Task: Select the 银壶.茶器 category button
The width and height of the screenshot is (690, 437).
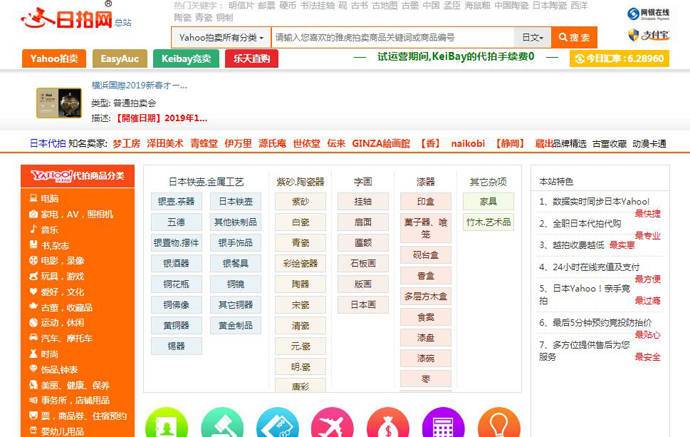Action: [x=176, y=202]
